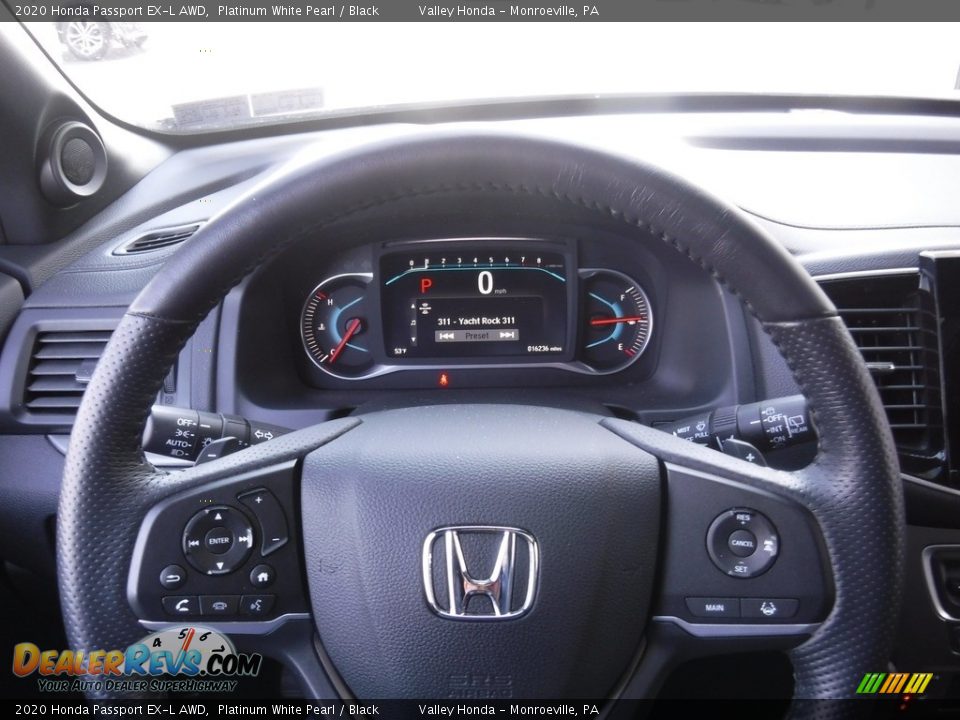Click the '311 - Yacht Rock 311' station text

click(476, 321)
